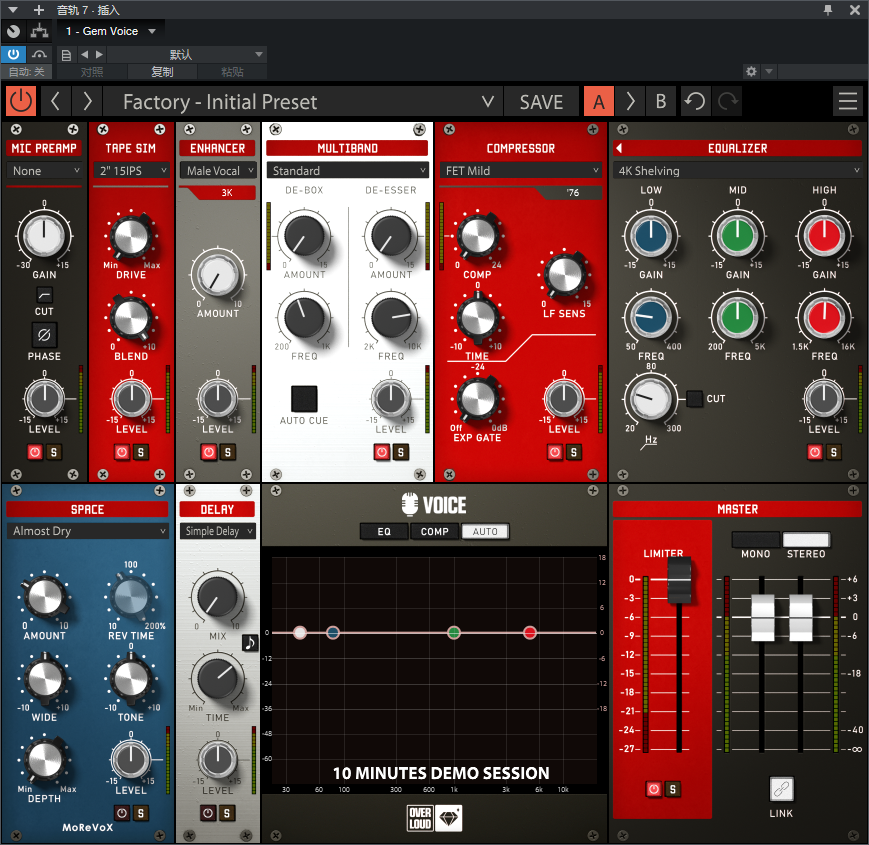Copy A to B arrow
Viewport: 869px width, 845px height.
tap(630, 101)
